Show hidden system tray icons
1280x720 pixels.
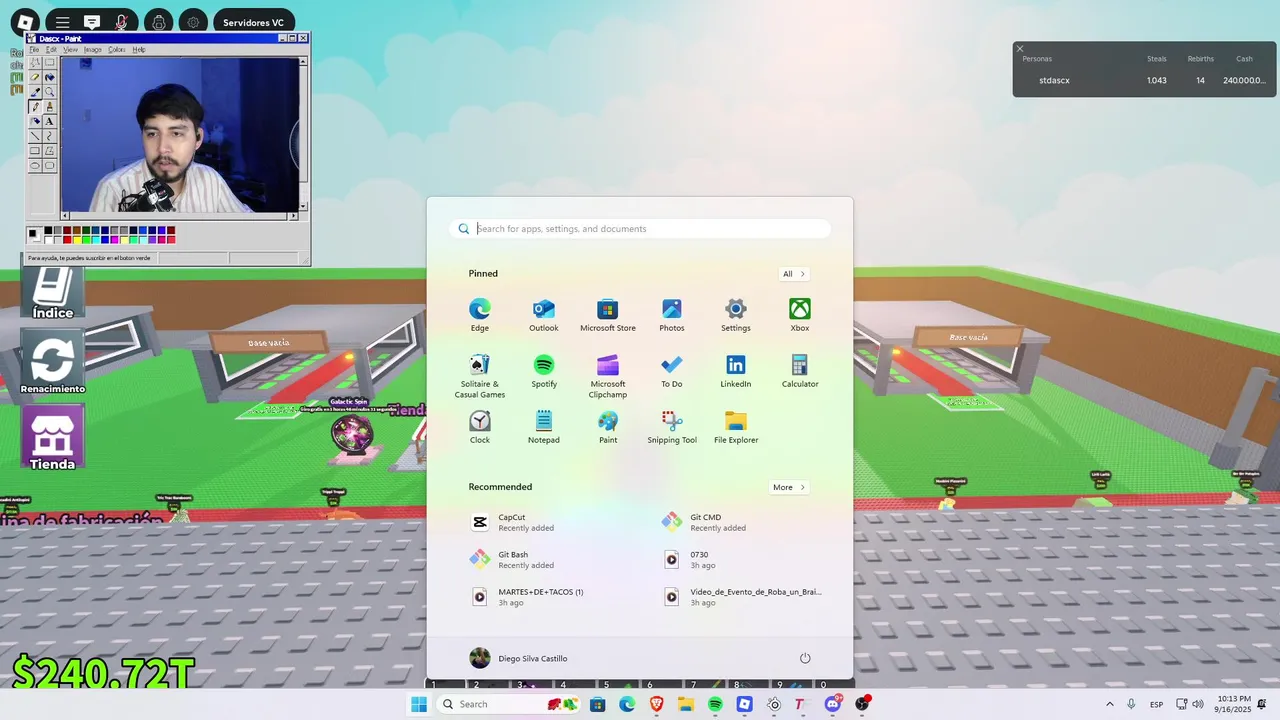[x=1109, y=704]
